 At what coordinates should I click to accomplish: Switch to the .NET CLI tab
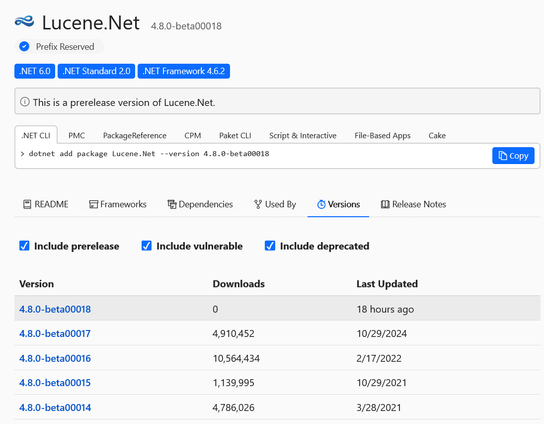[x=36, y=135]
